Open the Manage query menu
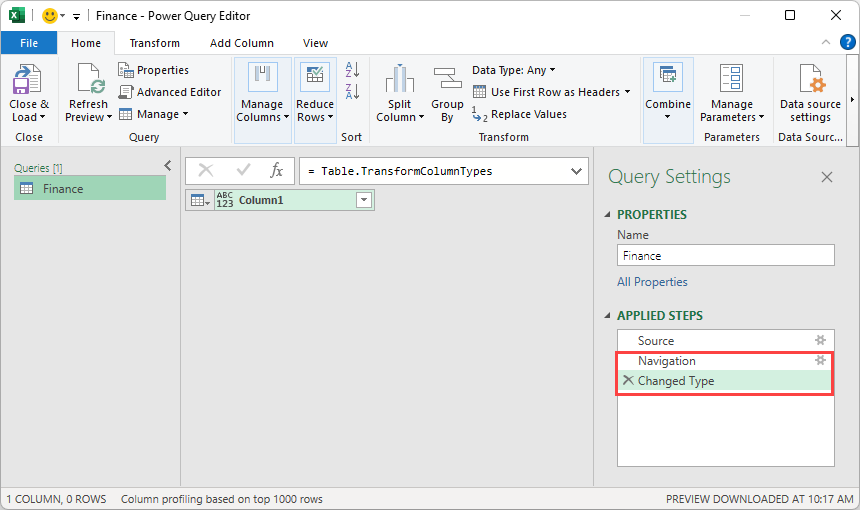Screen dimensions: 860x510 154,114
